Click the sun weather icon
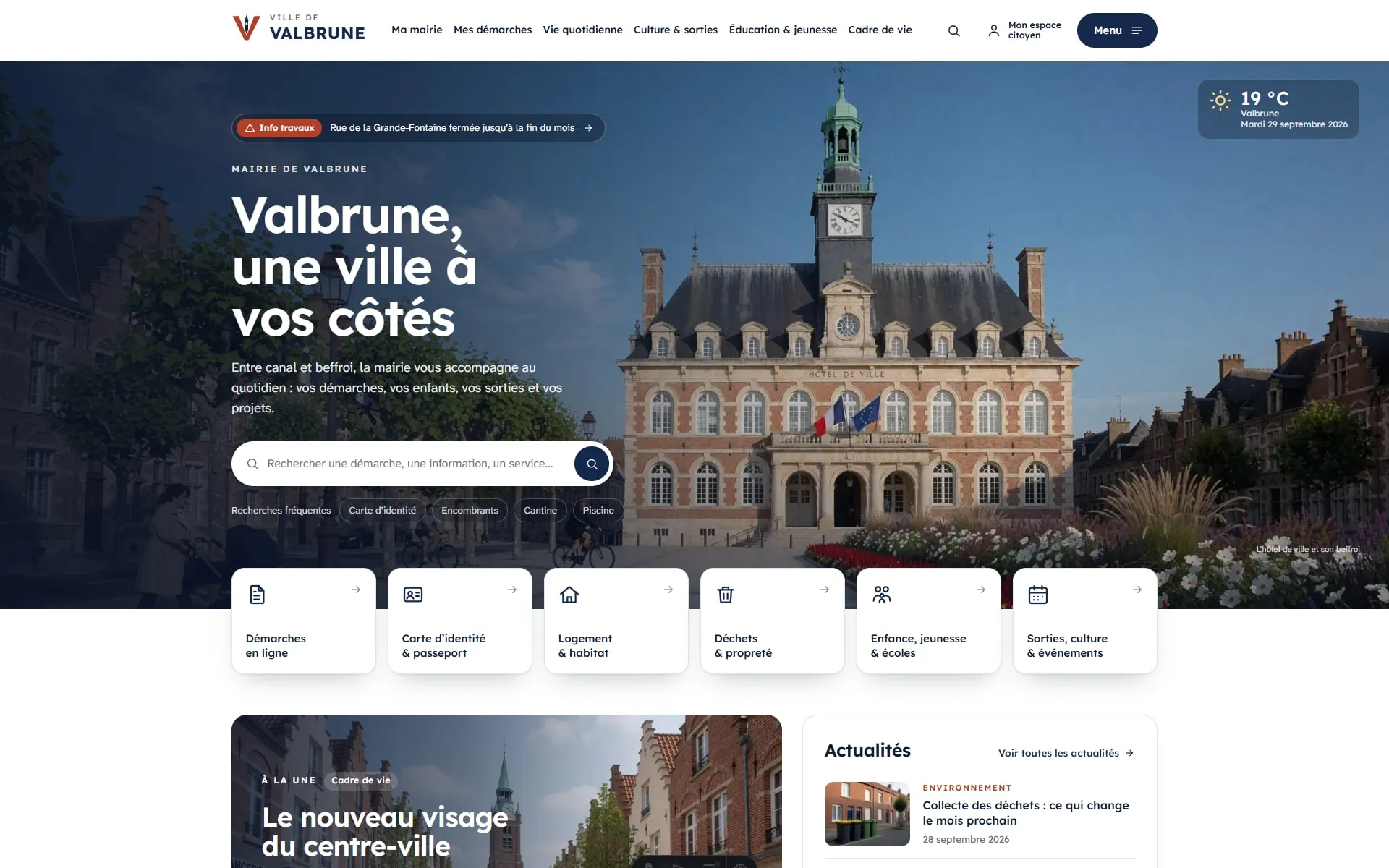Image resolution: width=1389 pixels, height=868 pixels. pyautogui.click(x=1220, y=100)
